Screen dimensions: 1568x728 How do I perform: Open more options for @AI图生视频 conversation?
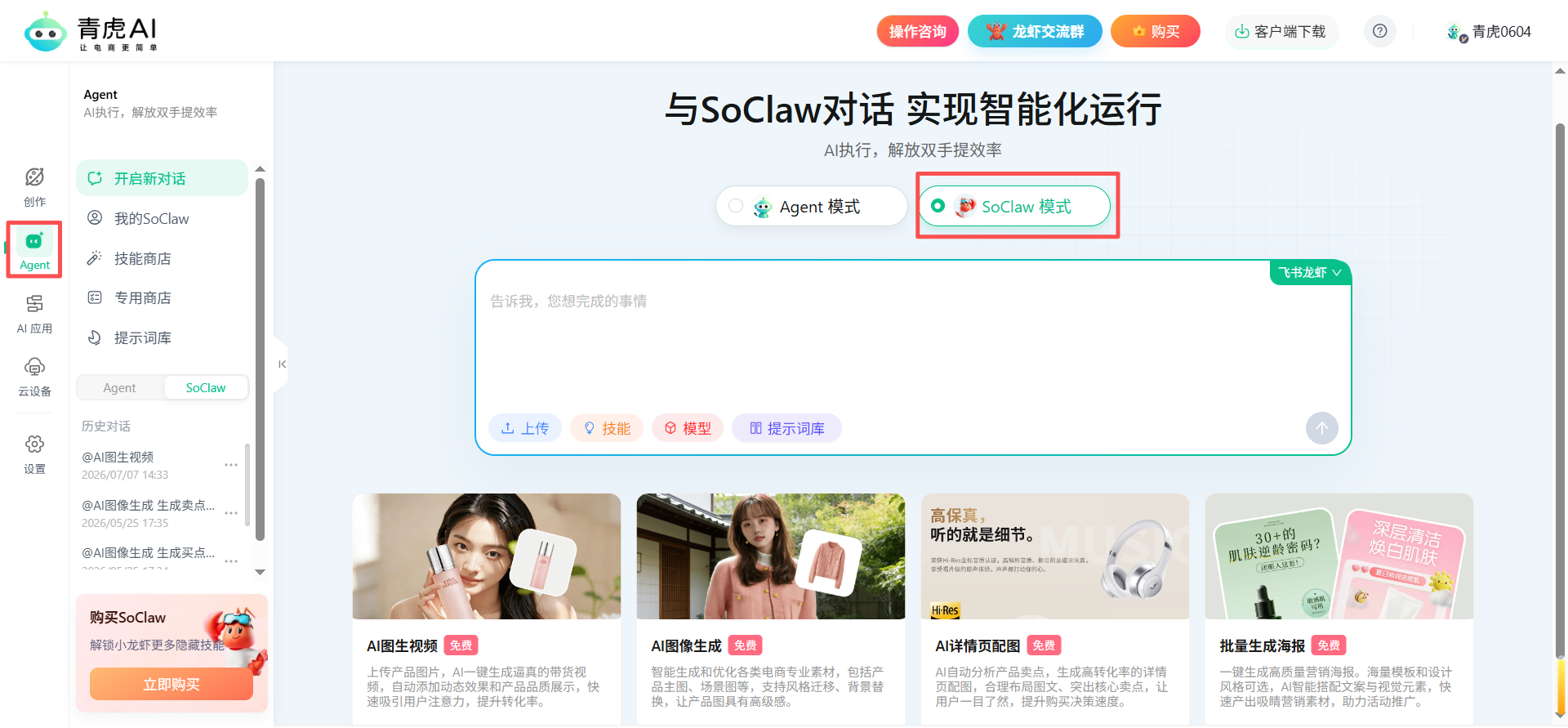(x=231, y=465)
